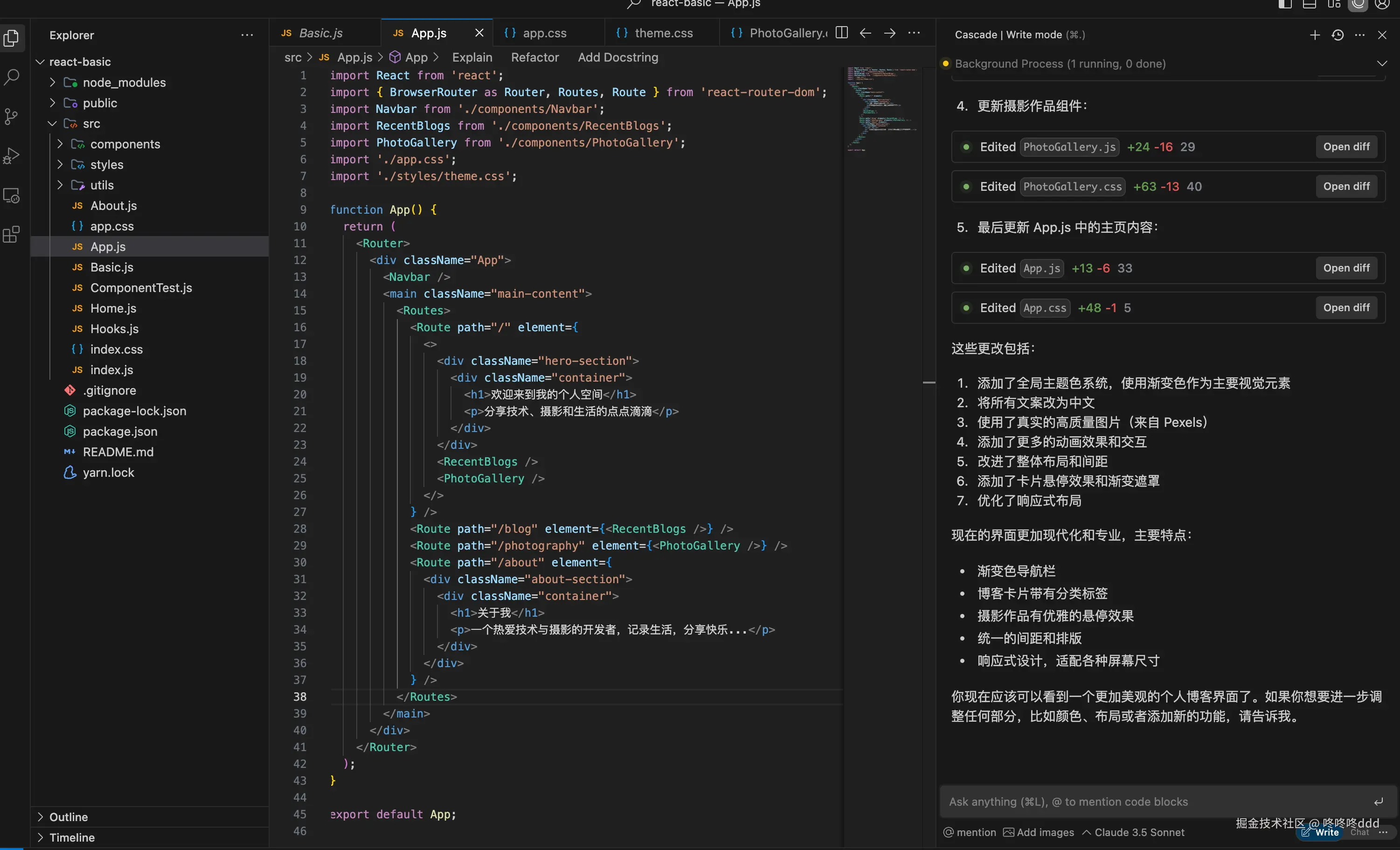This screenshot has width=1400, height=850.
Task: Open Source Control view icon
Action: (x=12, y=116)
